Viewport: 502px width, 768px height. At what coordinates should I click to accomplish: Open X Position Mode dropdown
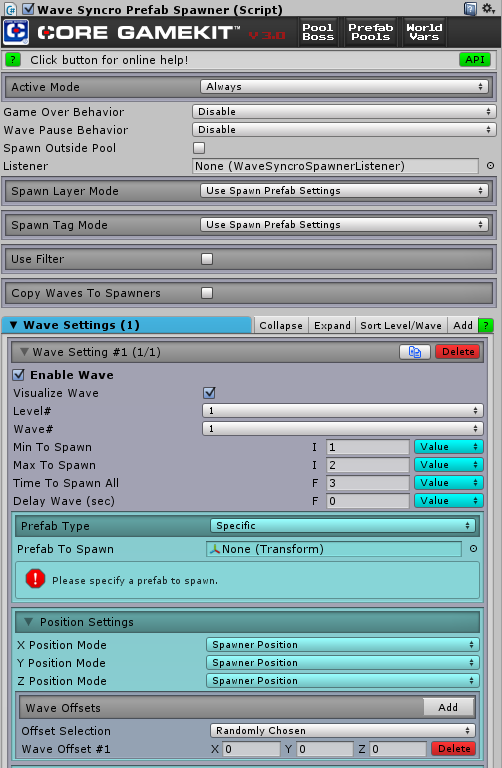coord(343,645)
